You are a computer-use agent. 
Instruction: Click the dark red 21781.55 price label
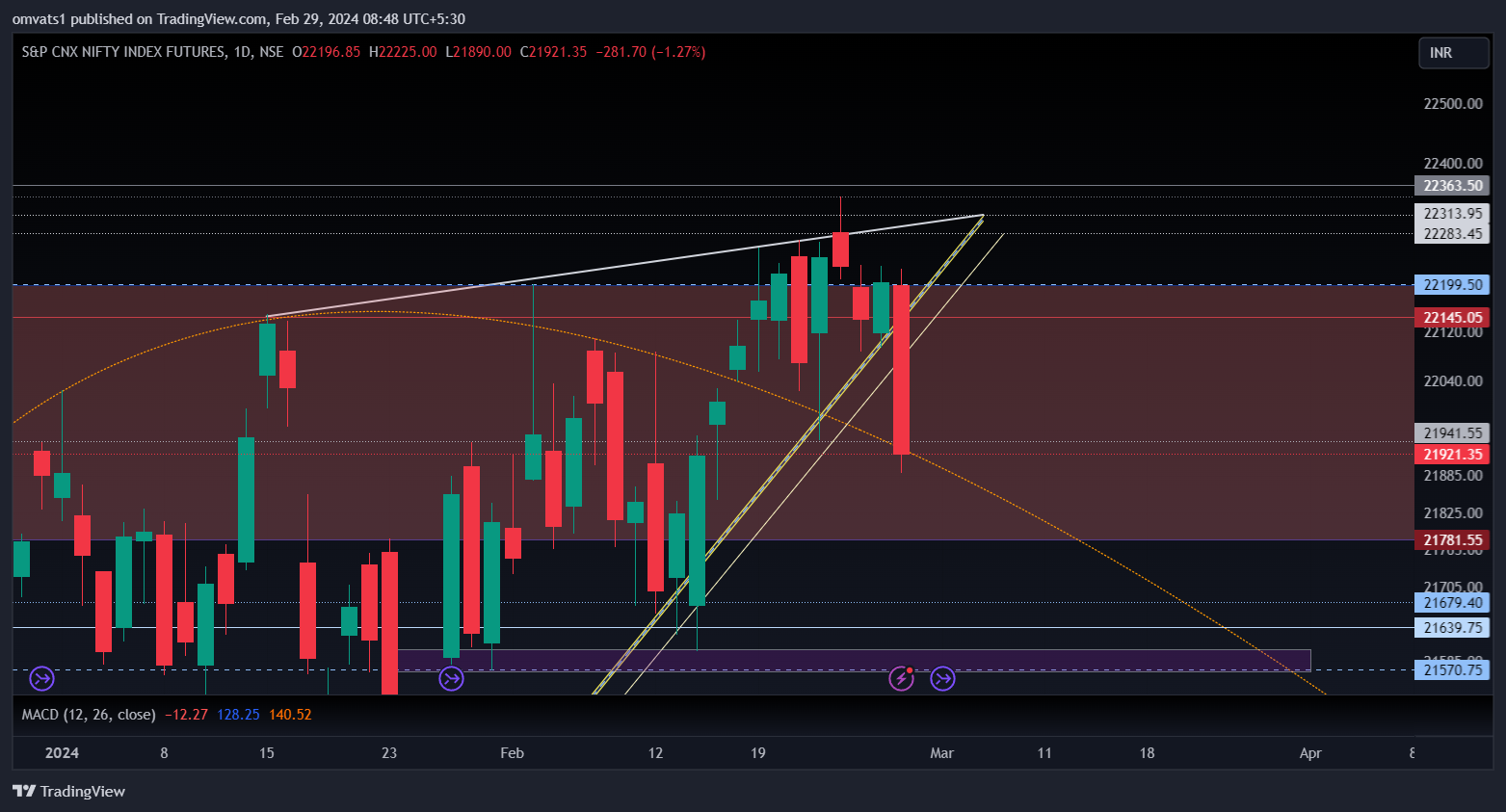pos(1452,540)
